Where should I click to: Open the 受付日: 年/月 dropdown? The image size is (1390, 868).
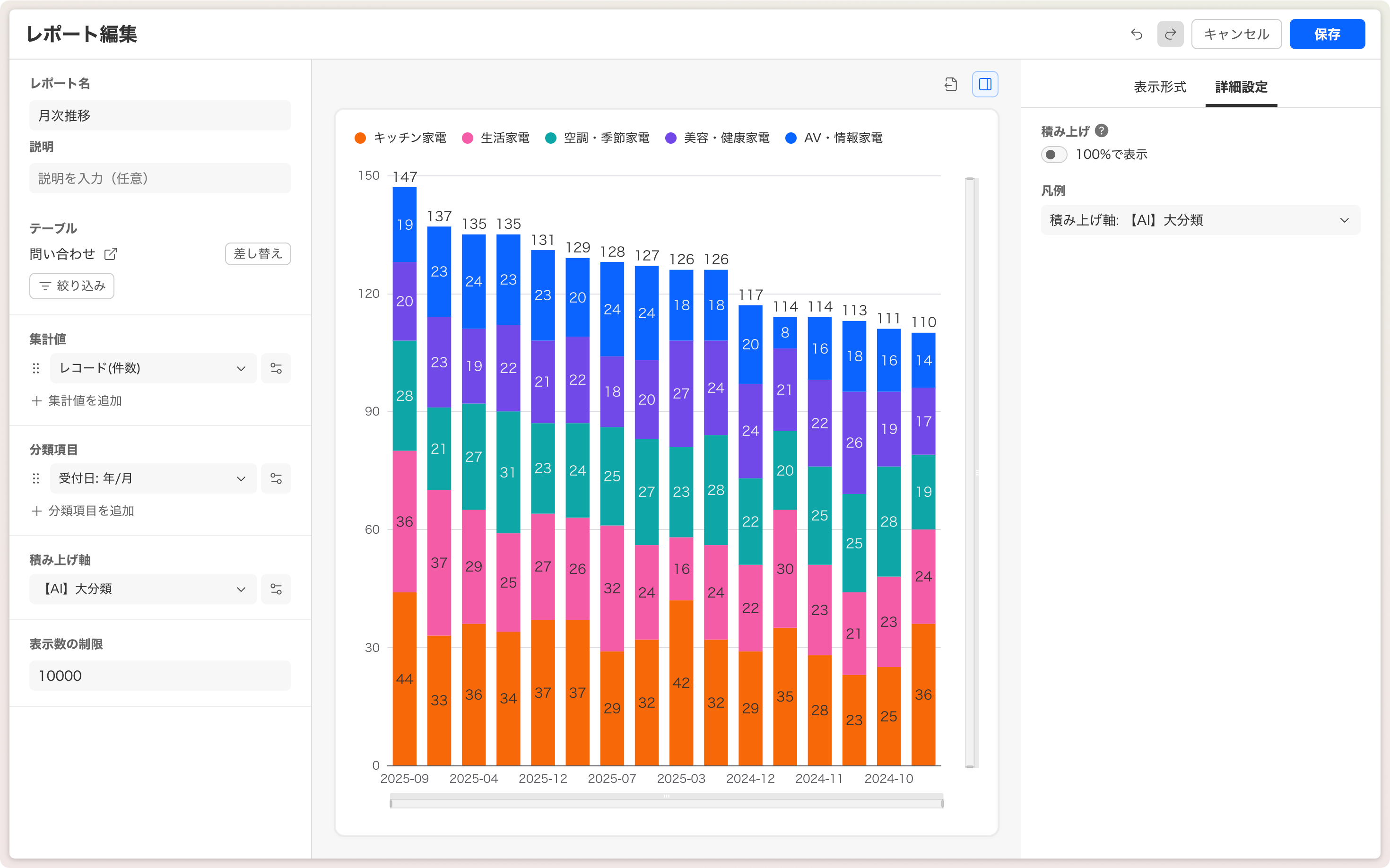click(x=153, y=479)
